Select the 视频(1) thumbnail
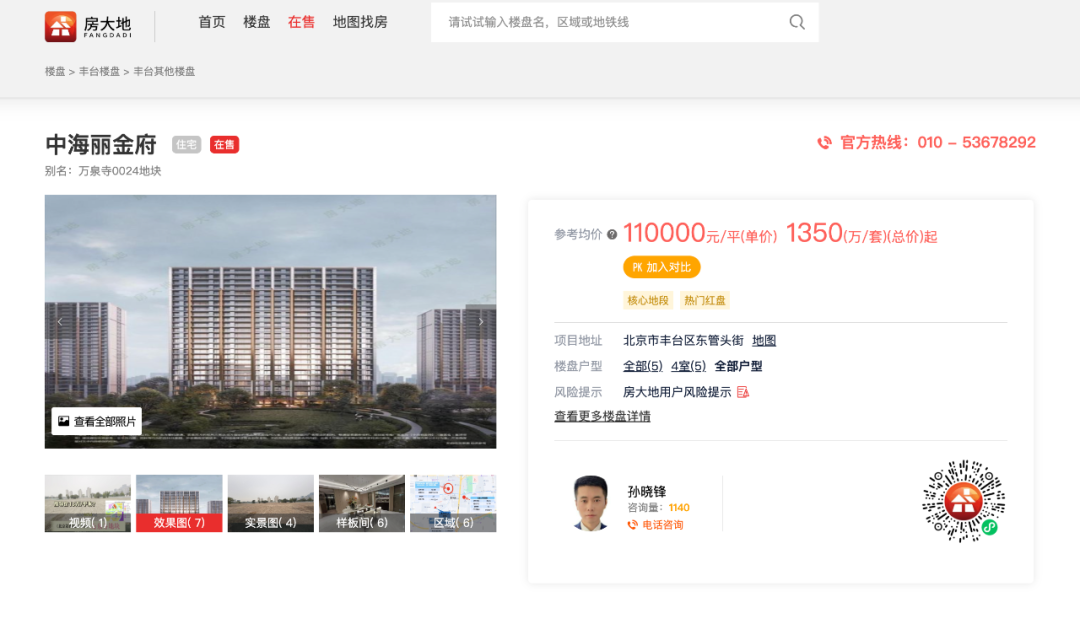1080x624 pixels. pyautogui.click(x=88, y=503)
